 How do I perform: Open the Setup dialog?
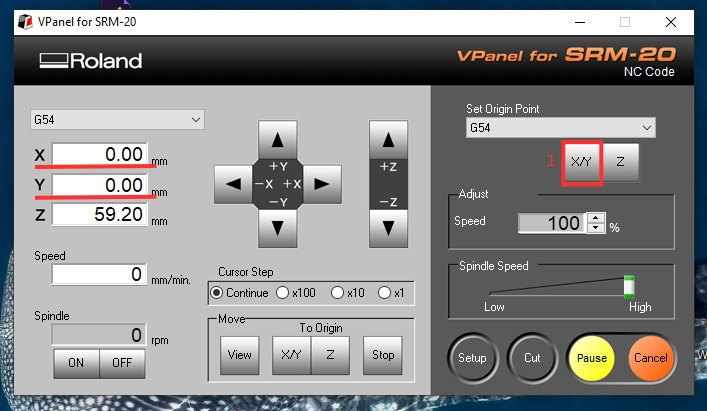click(x=472, y=358)
